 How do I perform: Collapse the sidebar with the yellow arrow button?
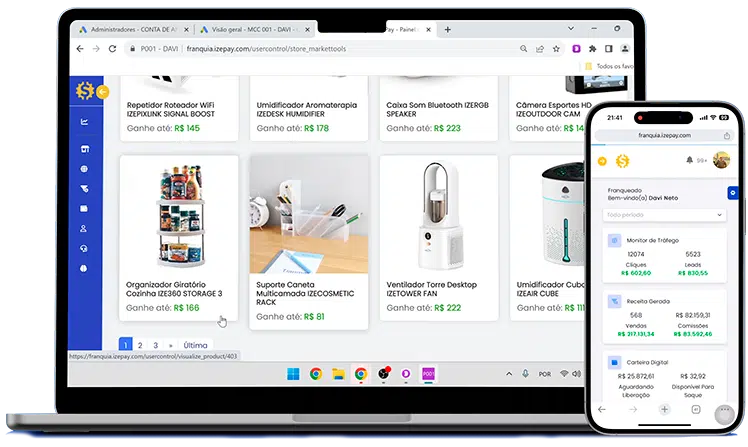coord(103,92)
